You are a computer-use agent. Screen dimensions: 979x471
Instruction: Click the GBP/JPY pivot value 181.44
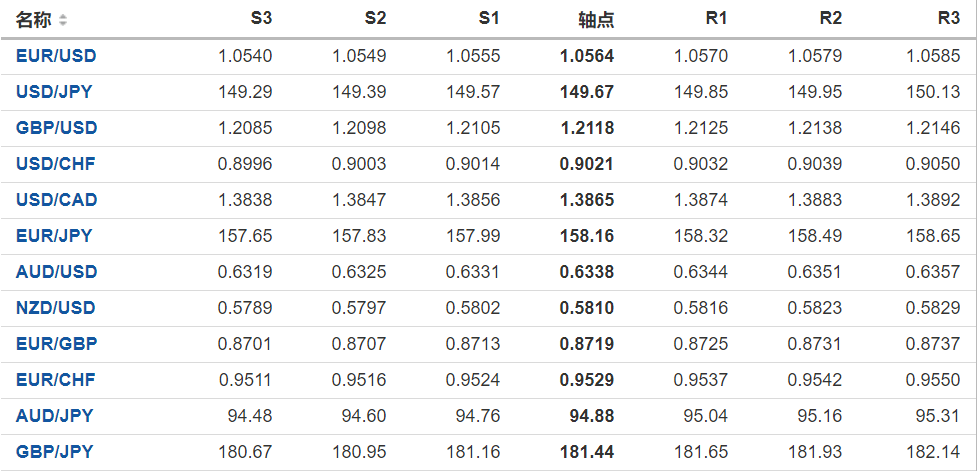tap(587, 452)
